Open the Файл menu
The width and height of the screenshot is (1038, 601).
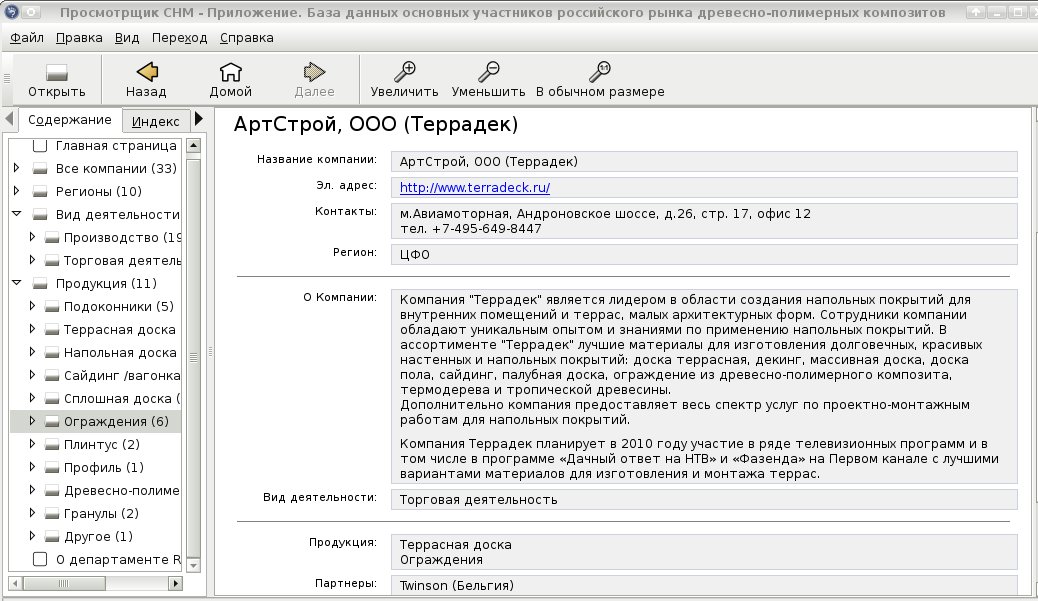pyautogui.click(x=27, y=38)
